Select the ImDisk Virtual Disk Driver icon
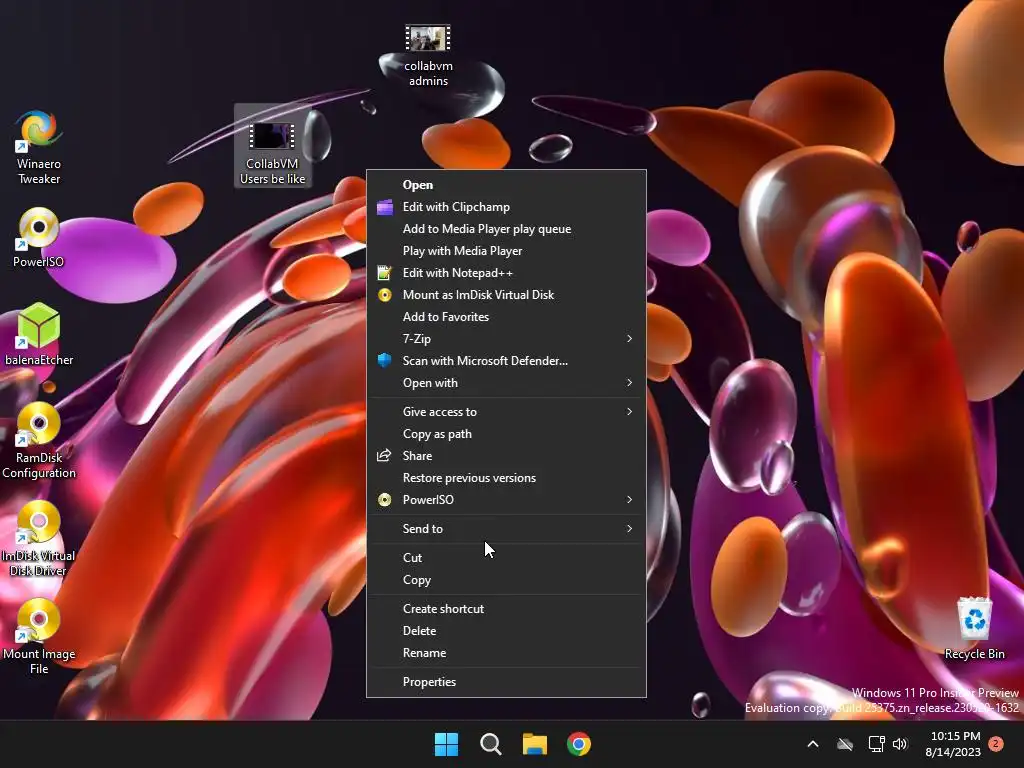The width and height of the screenshot is (1024, 768). (39, 538)
